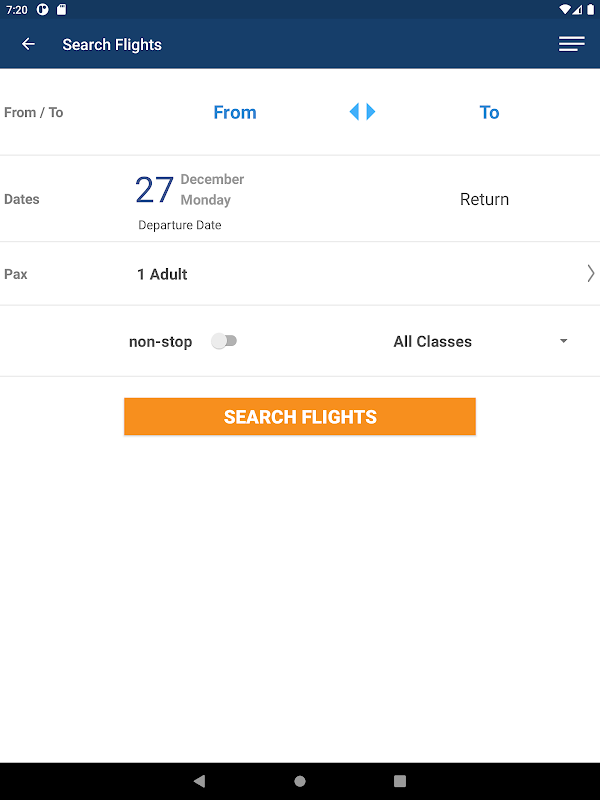Tap the battery icon in status bar
The width and height of the screenshot is (600, 800).
(x=590, y=10)
